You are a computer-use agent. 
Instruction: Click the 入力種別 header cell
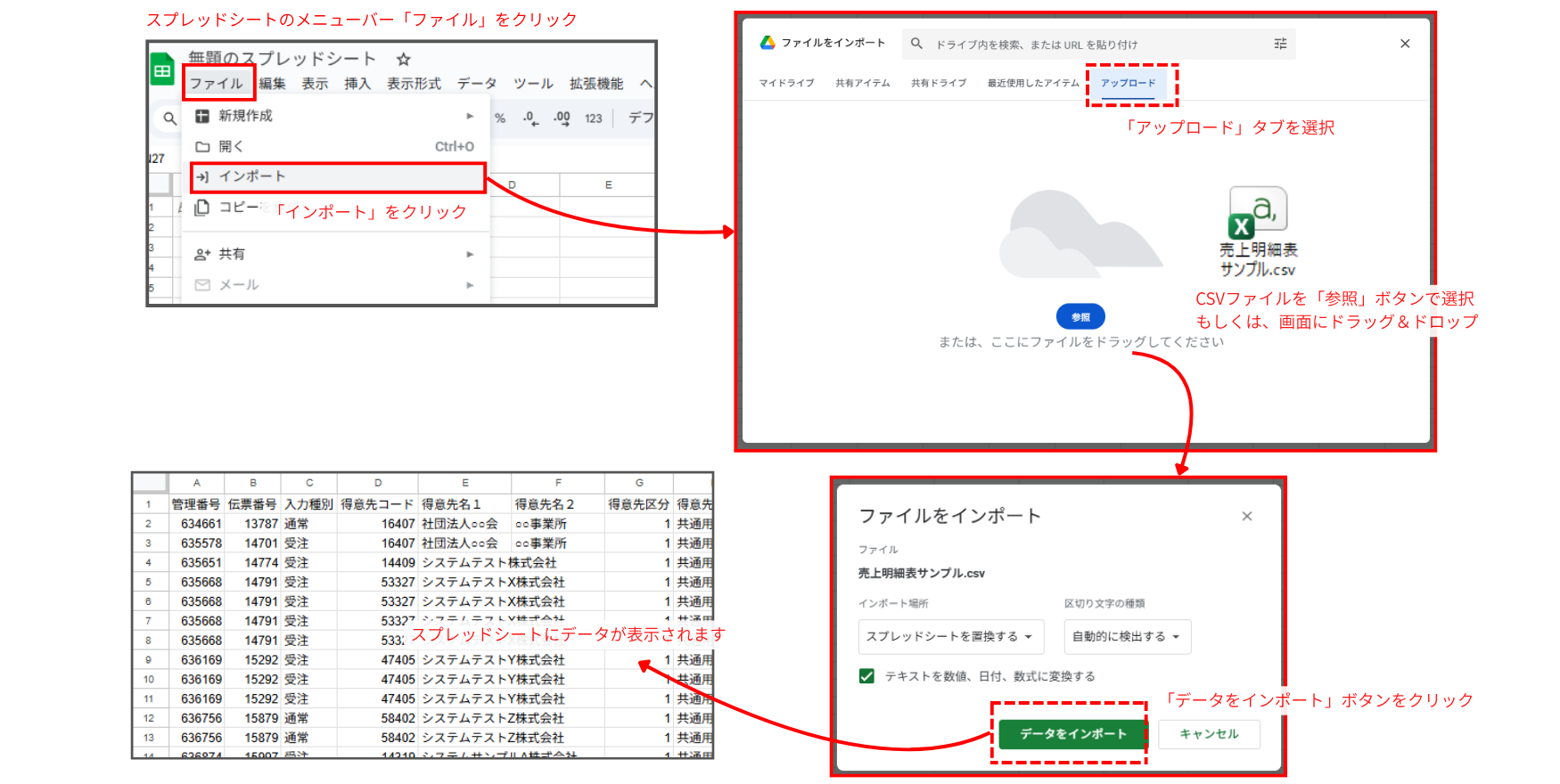click(308, 504)
